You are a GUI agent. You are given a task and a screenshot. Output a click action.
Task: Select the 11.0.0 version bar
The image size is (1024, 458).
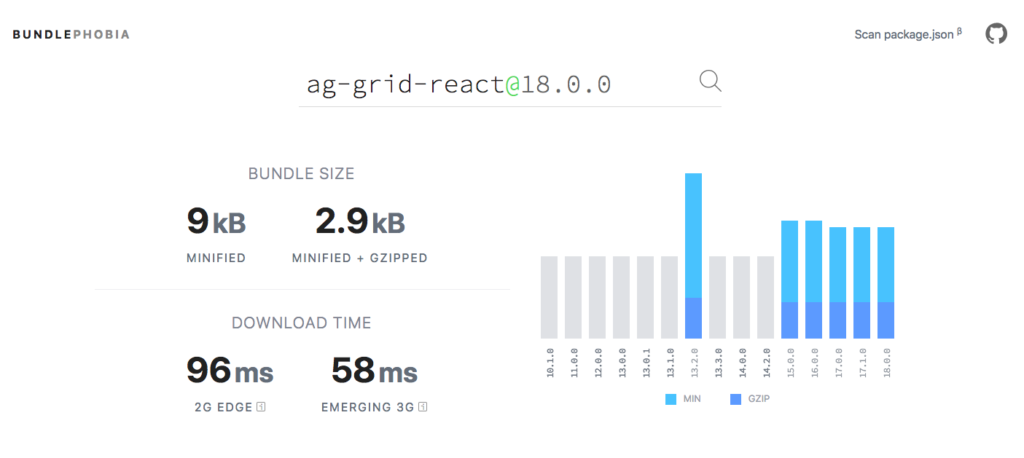[573, 297]
